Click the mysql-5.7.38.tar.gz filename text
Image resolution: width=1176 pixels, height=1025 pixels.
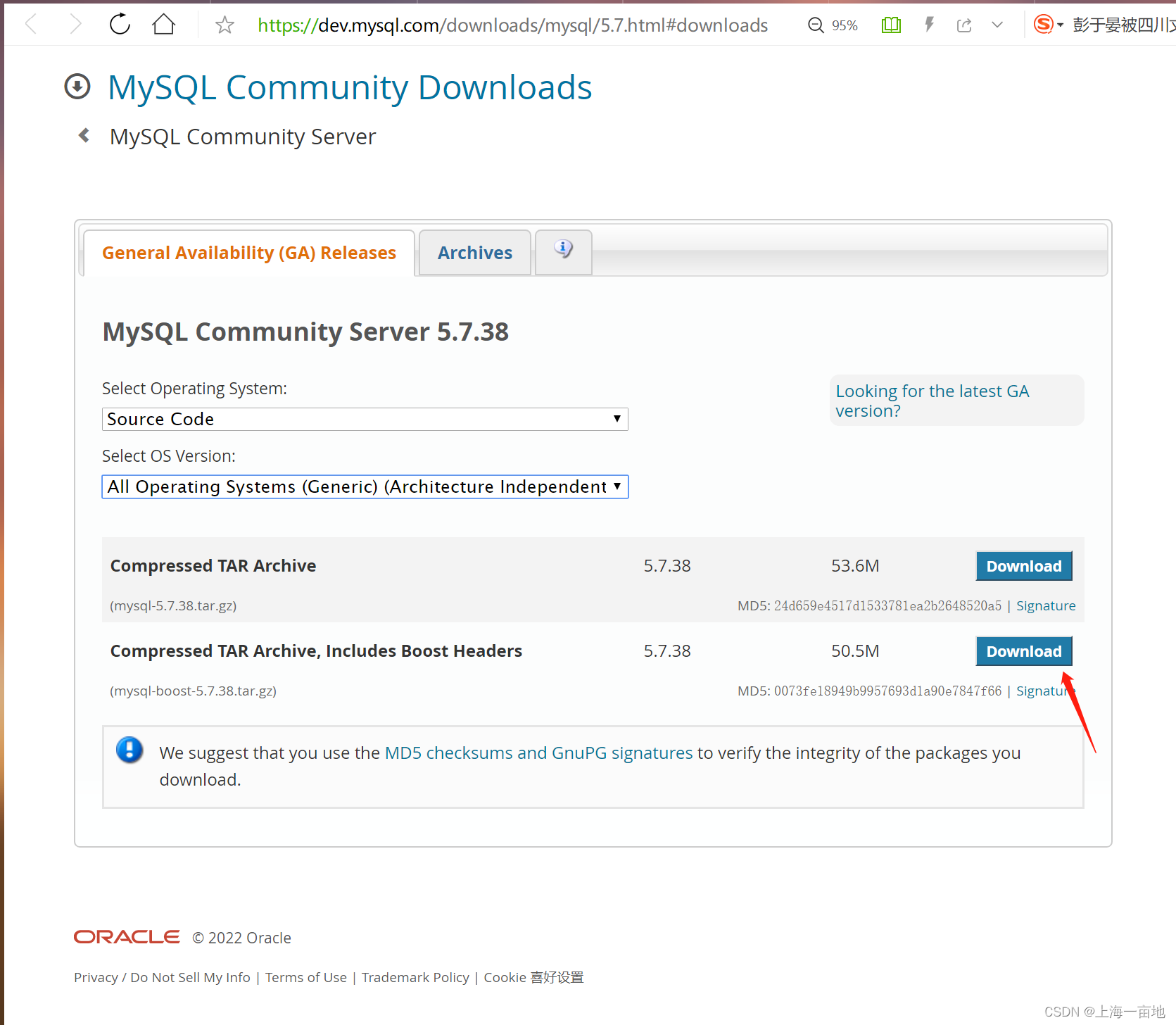point(173,606)
